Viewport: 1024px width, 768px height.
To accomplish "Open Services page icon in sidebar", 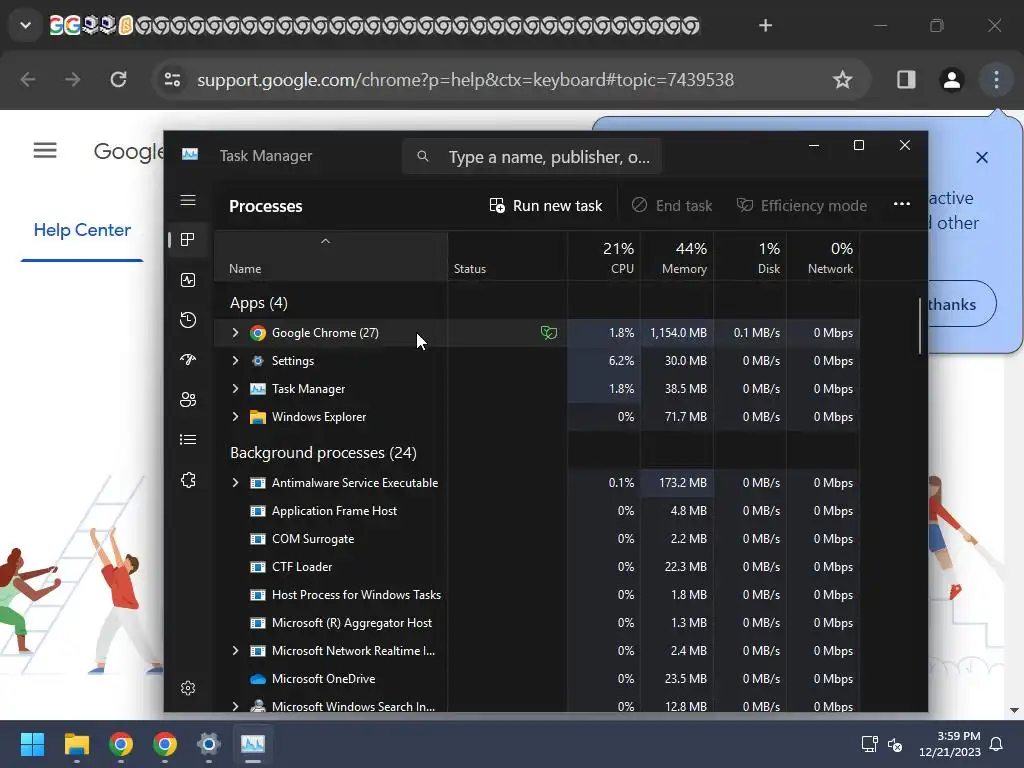I will click(x=188, y=480).
